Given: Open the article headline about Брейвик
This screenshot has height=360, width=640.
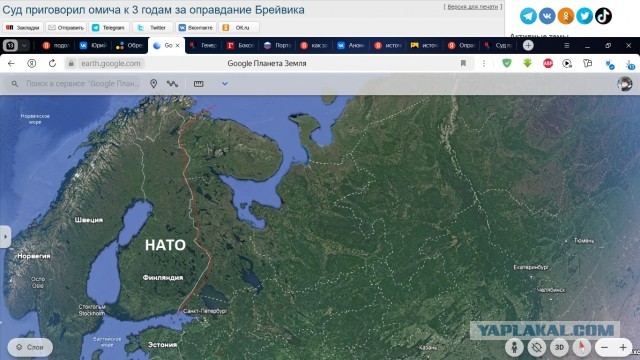Looking at the screenshot, I should pos(153,9).
